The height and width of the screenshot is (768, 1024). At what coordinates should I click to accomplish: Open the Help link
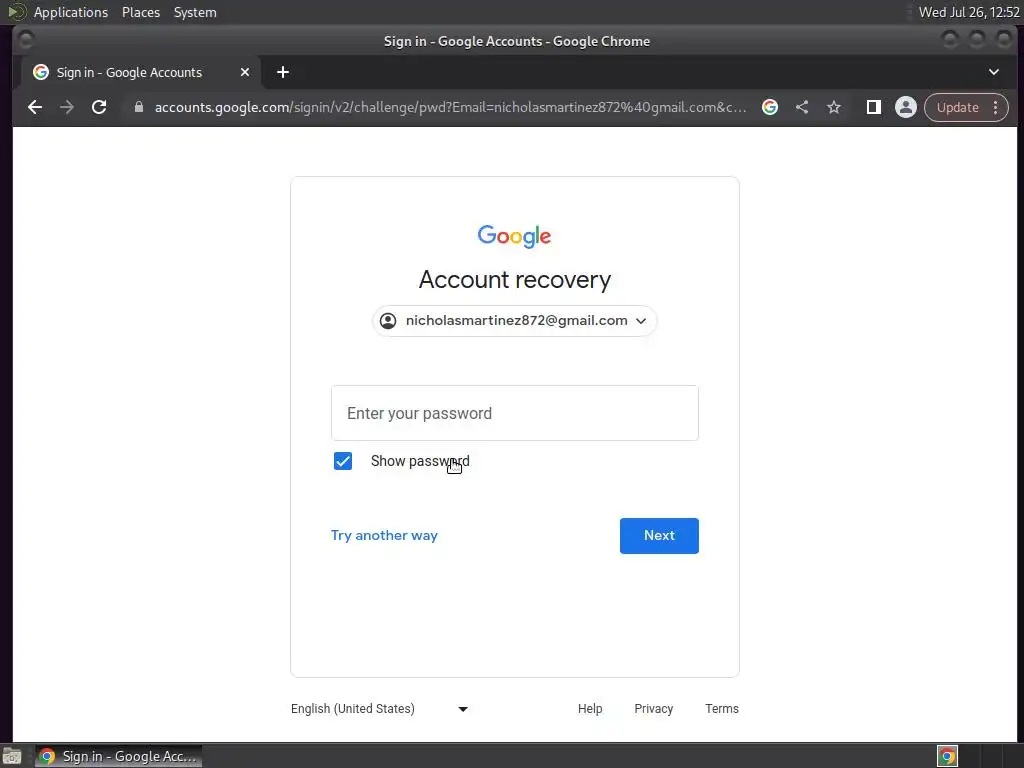[x=590, y=709]
